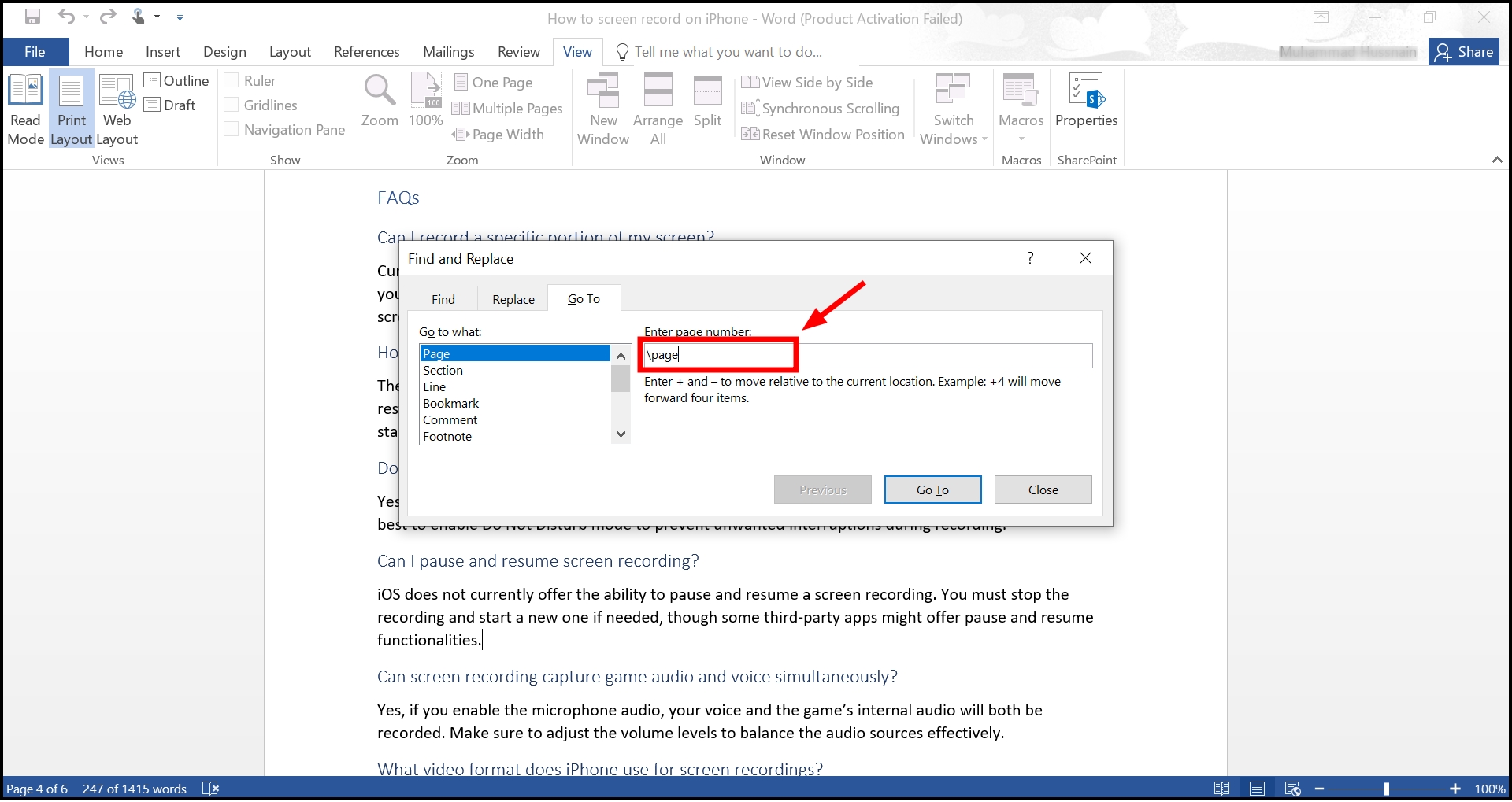Close the Find and Replace dialog with X
The image size is (1512, 802).
[x=1085, y=258]
